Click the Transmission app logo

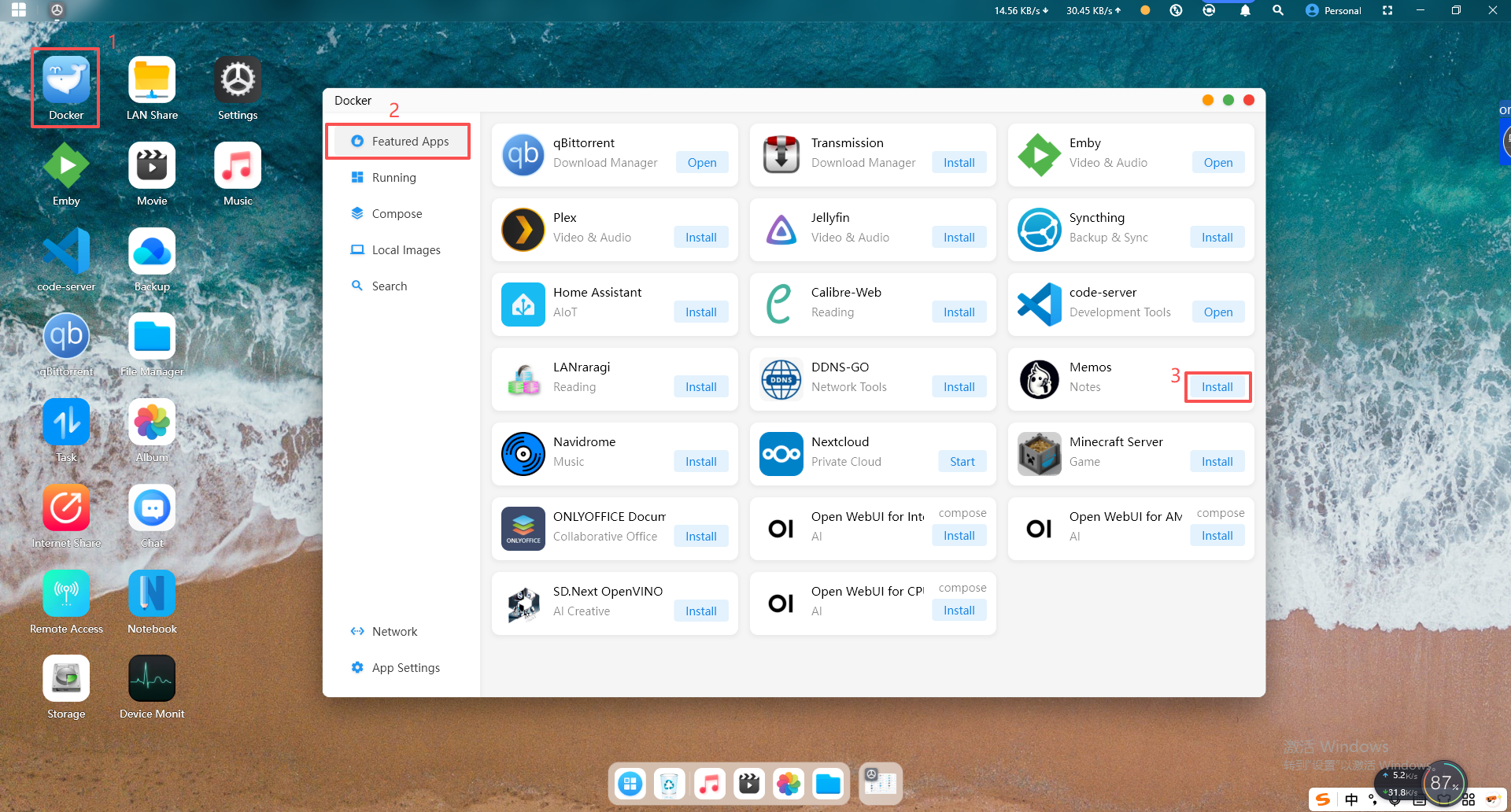coord(781,155)
